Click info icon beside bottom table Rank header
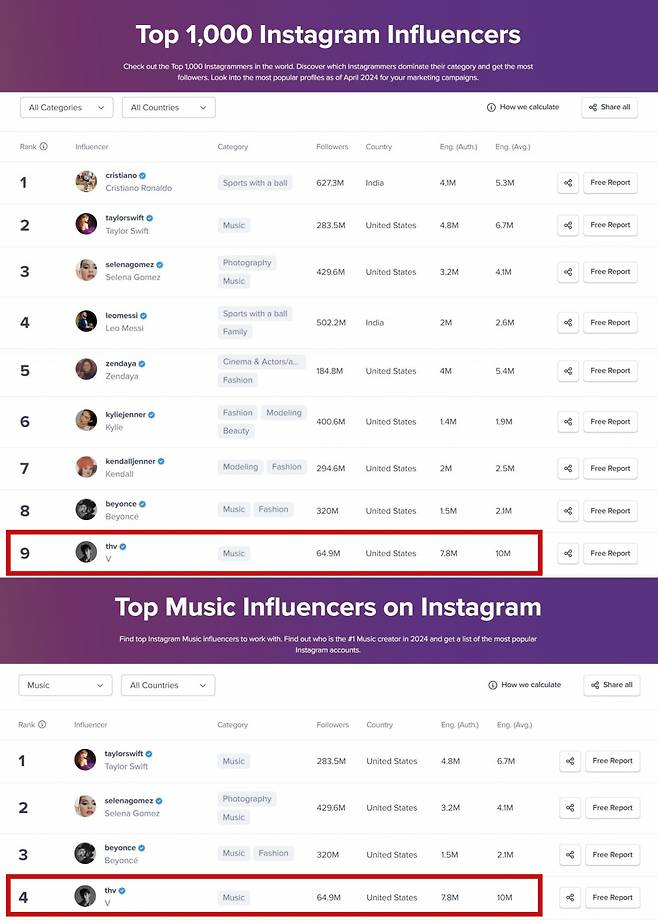This screenshot has height=921, width=658. pos(42,724)
